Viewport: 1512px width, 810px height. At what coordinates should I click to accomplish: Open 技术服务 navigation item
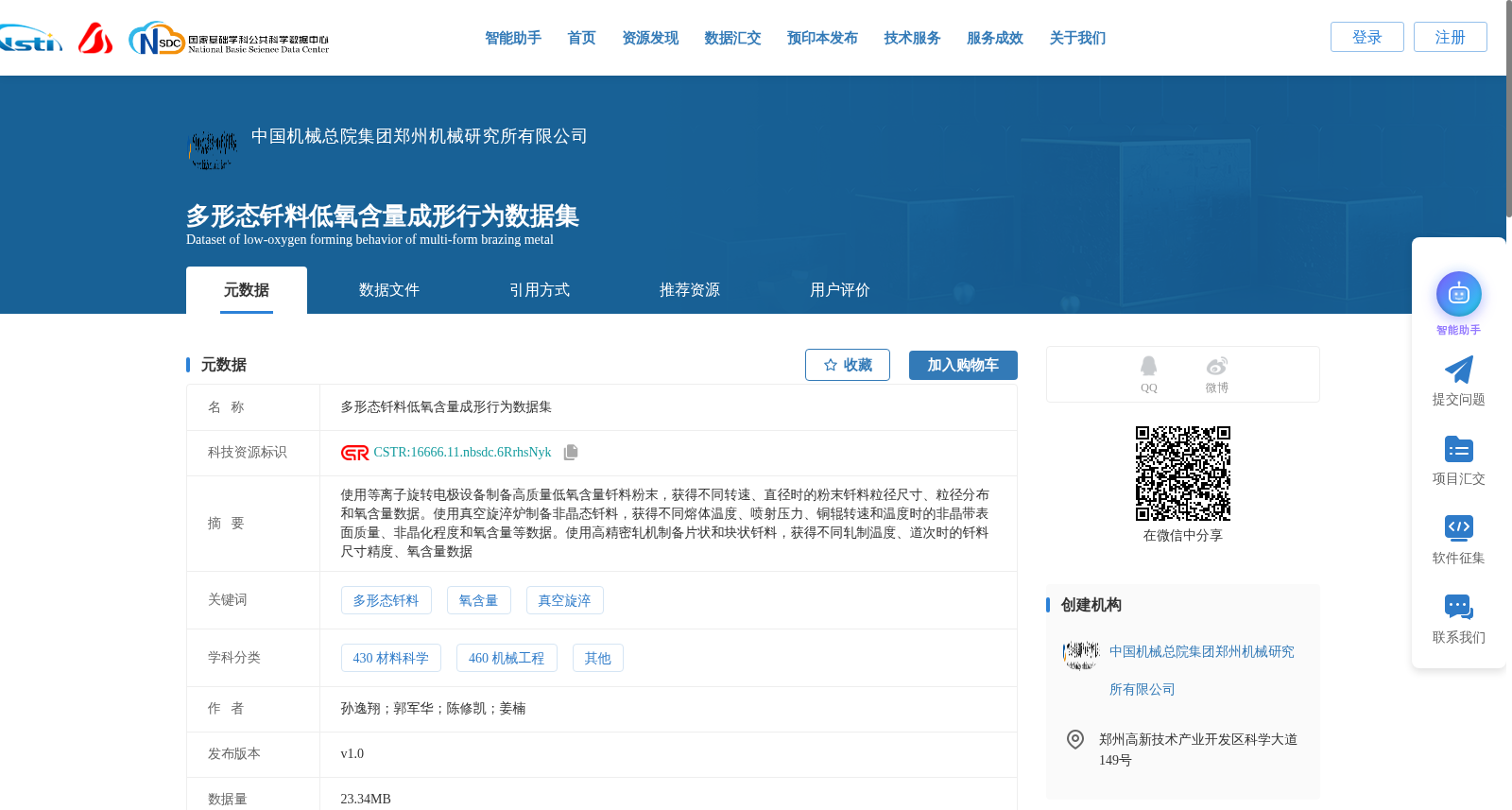912,38
